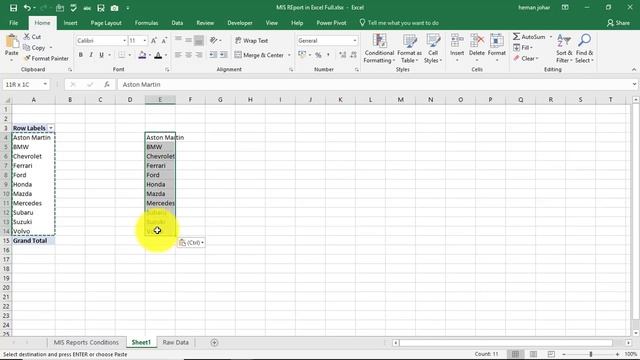Screen dimensions: 640x360
Task: Click the Undo arrow in quick access toolbar
Action: tap(27, 8)
